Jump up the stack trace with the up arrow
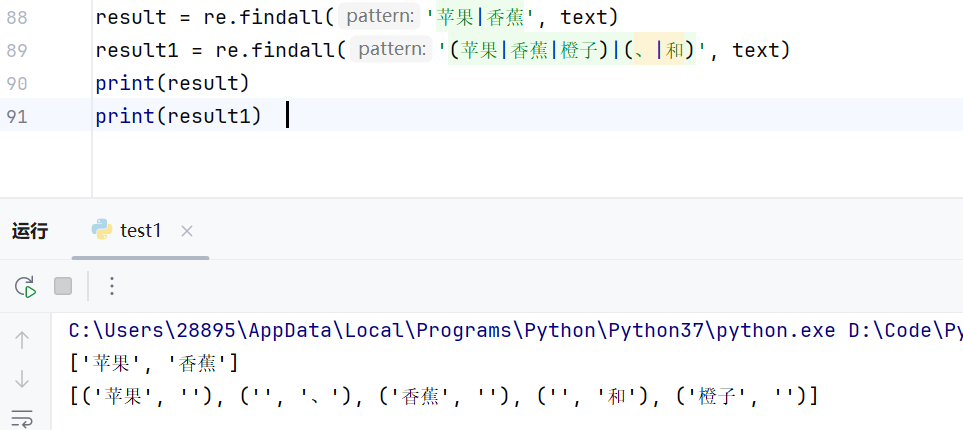The image size is (963, 430). [22, 340]
